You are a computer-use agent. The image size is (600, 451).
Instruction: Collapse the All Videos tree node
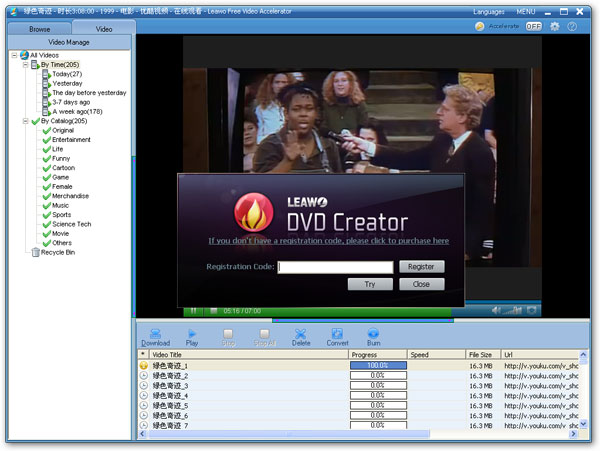pos(15,55)
